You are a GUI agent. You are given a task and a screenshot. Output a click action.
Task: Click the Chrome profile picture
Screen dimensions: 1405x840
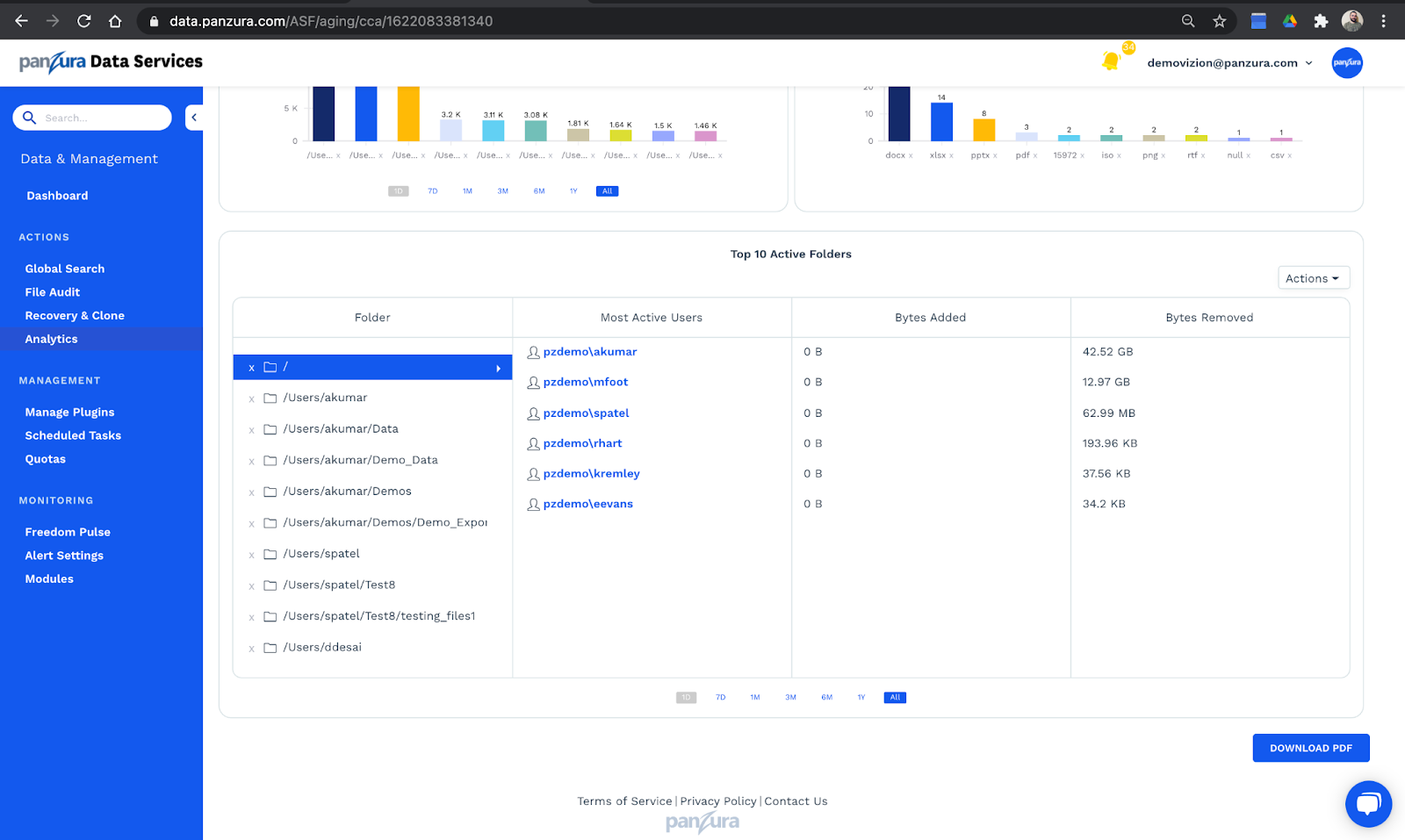tap(1352, 21)
